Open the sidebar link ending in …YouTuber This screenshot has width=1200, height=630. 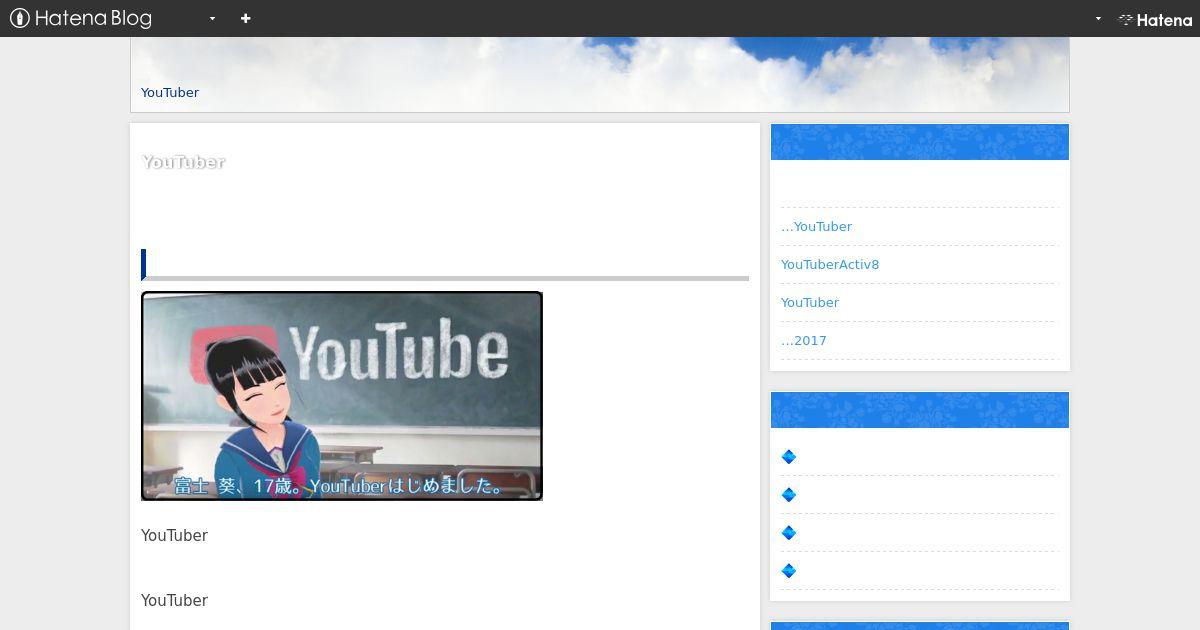coord(817,227)
